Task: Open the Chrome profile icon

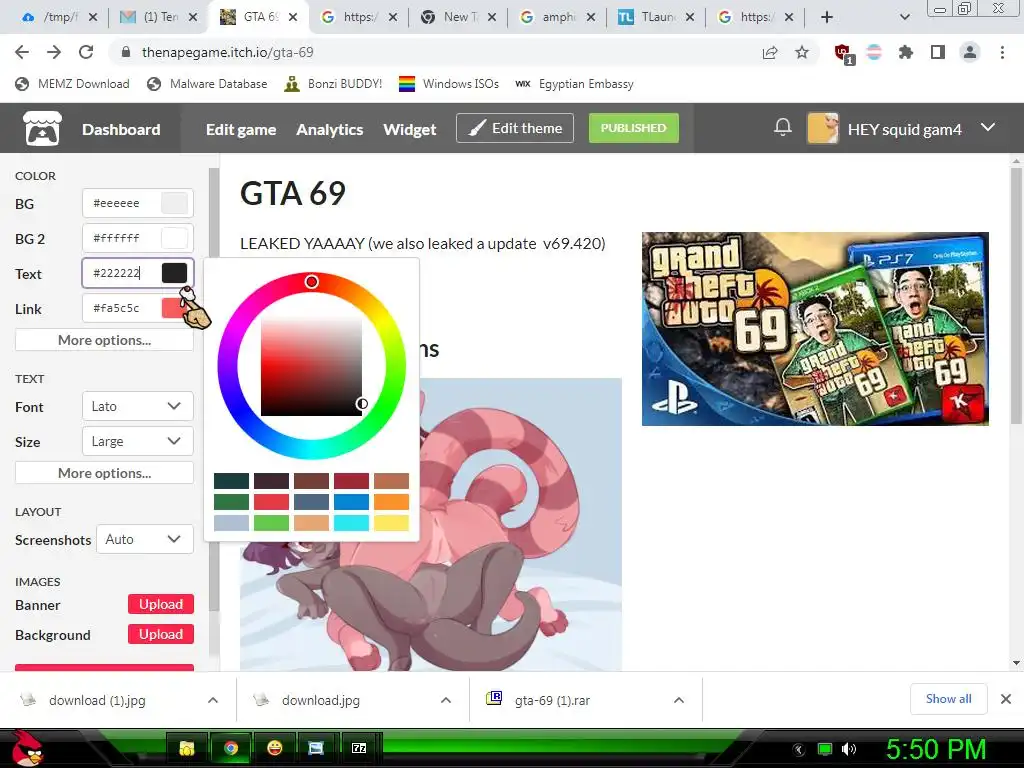Action: (x=970, y=52)
